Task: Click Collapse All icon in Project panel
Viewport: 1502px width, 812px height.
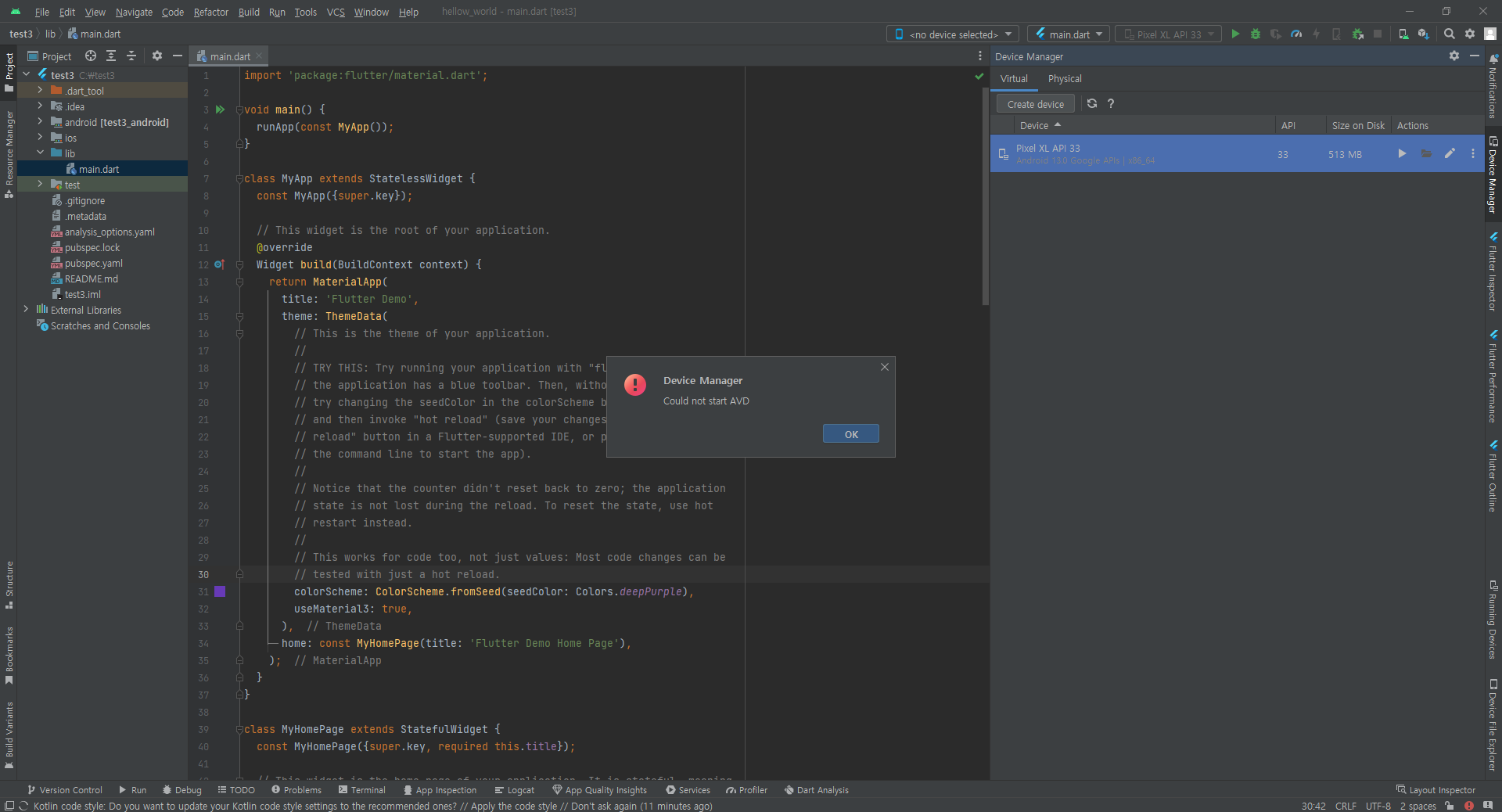Action: pos(131,56)
